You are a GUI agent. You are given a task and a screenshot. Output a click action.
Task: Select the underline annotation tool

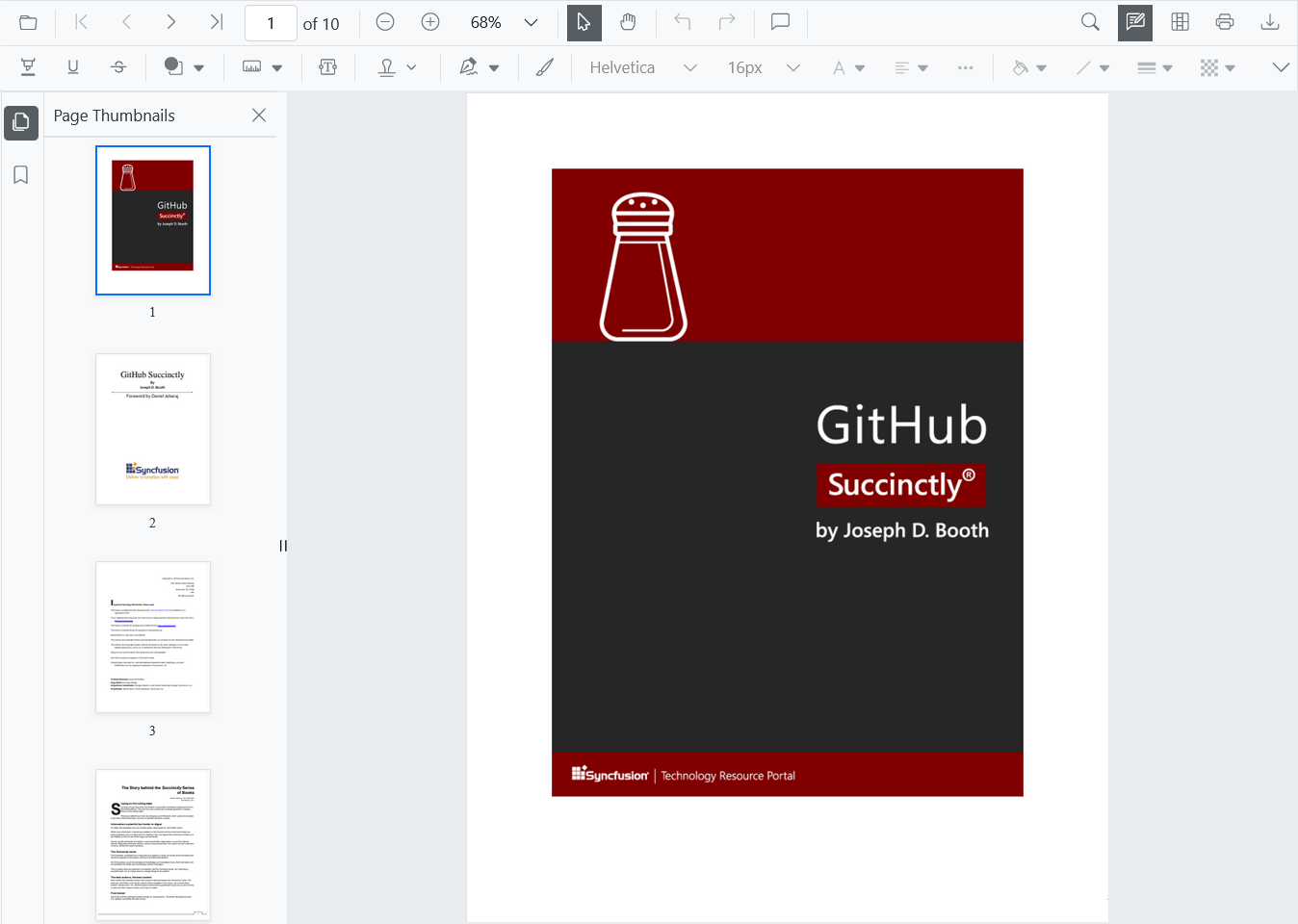(x=73, y=67)
